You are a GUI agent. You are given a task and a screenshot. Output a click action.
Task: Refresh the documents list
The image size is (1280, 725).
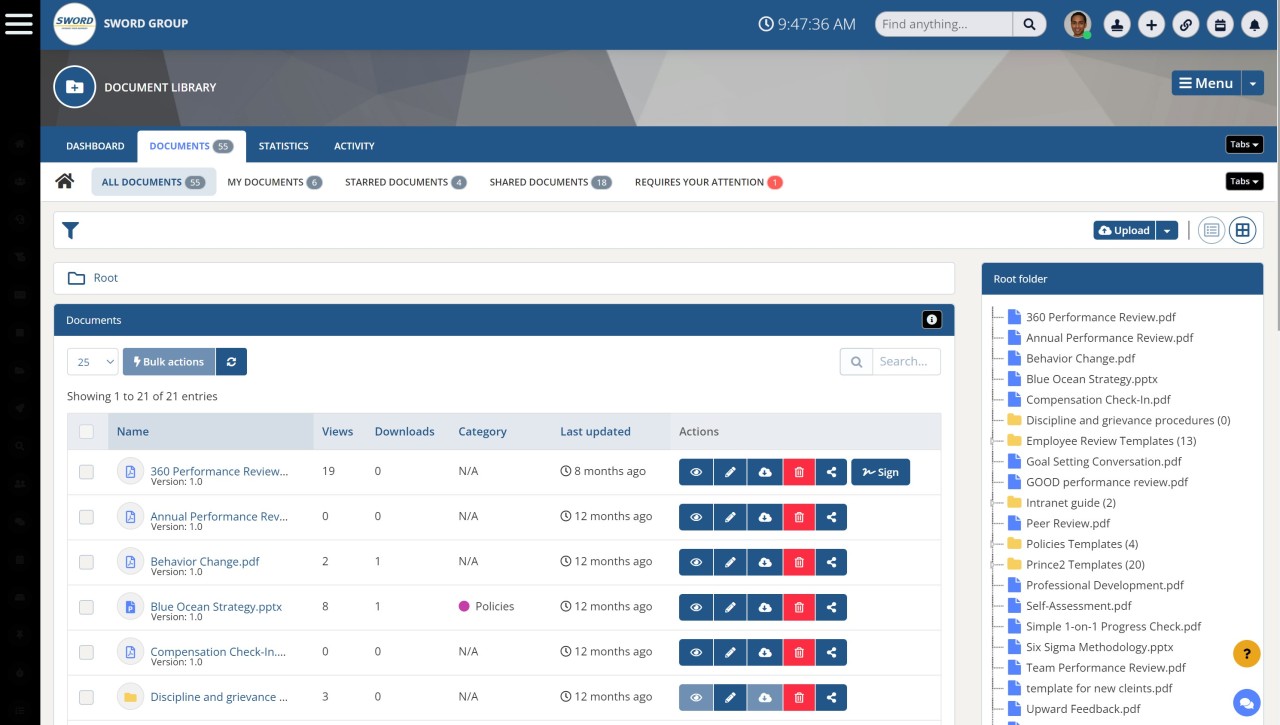(231, 361)
